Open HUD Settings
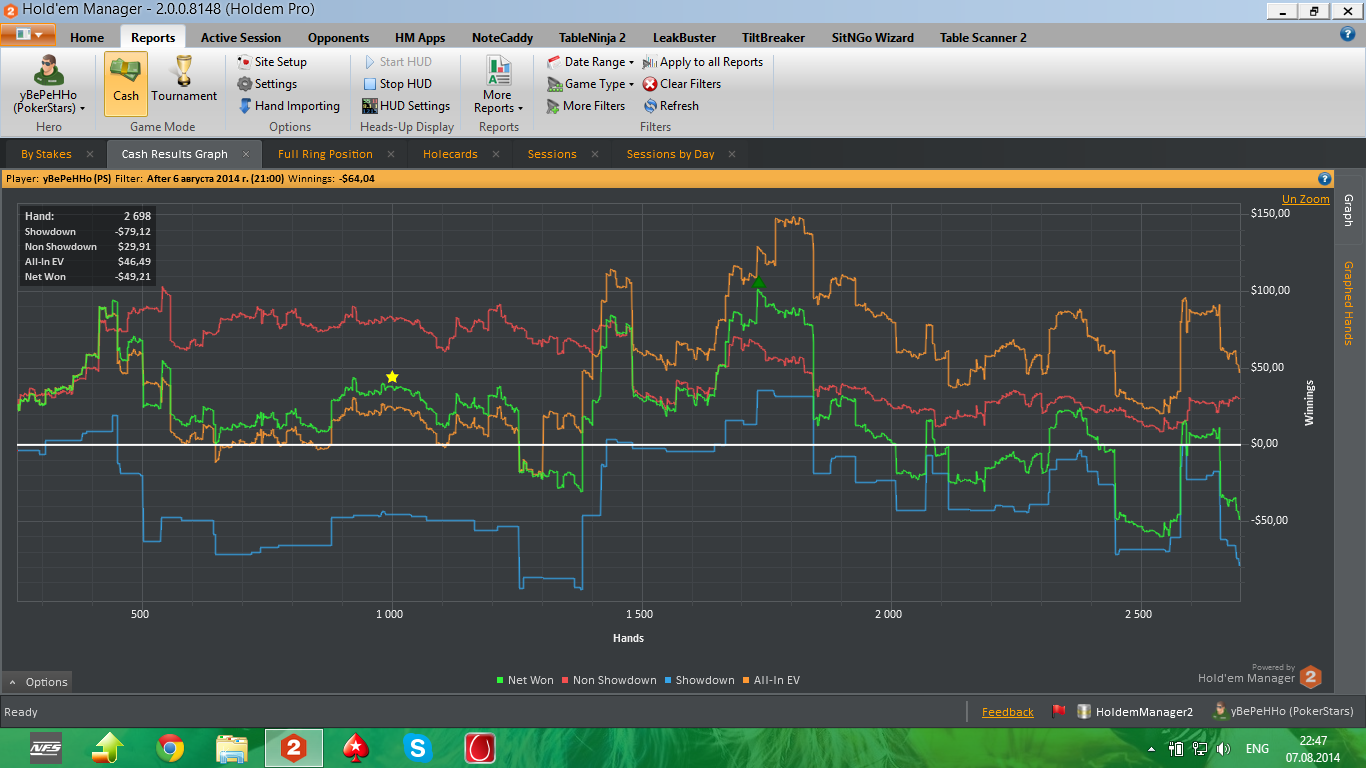The height and width of the screenshot is (768, 1366). 406,106
